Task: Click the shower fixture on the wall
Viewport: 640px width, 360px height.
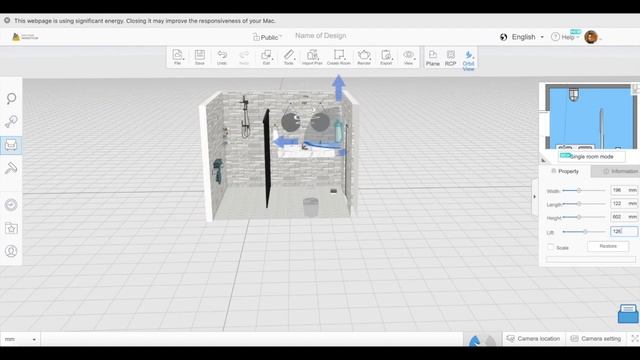Action: pos(245,117)
